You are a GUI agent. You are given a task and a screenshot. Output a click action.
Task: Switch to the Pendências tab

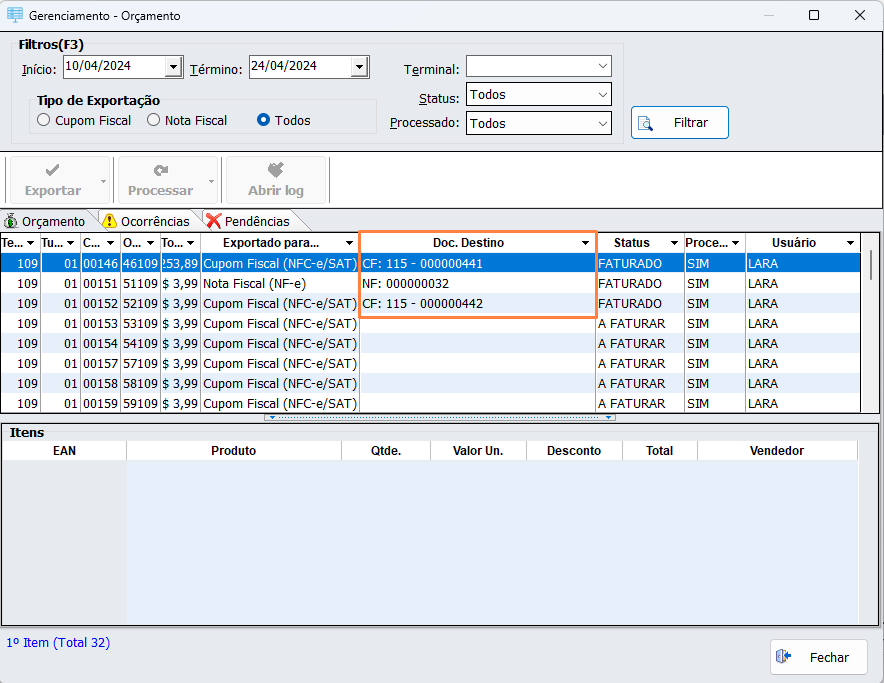click(256, 221)
